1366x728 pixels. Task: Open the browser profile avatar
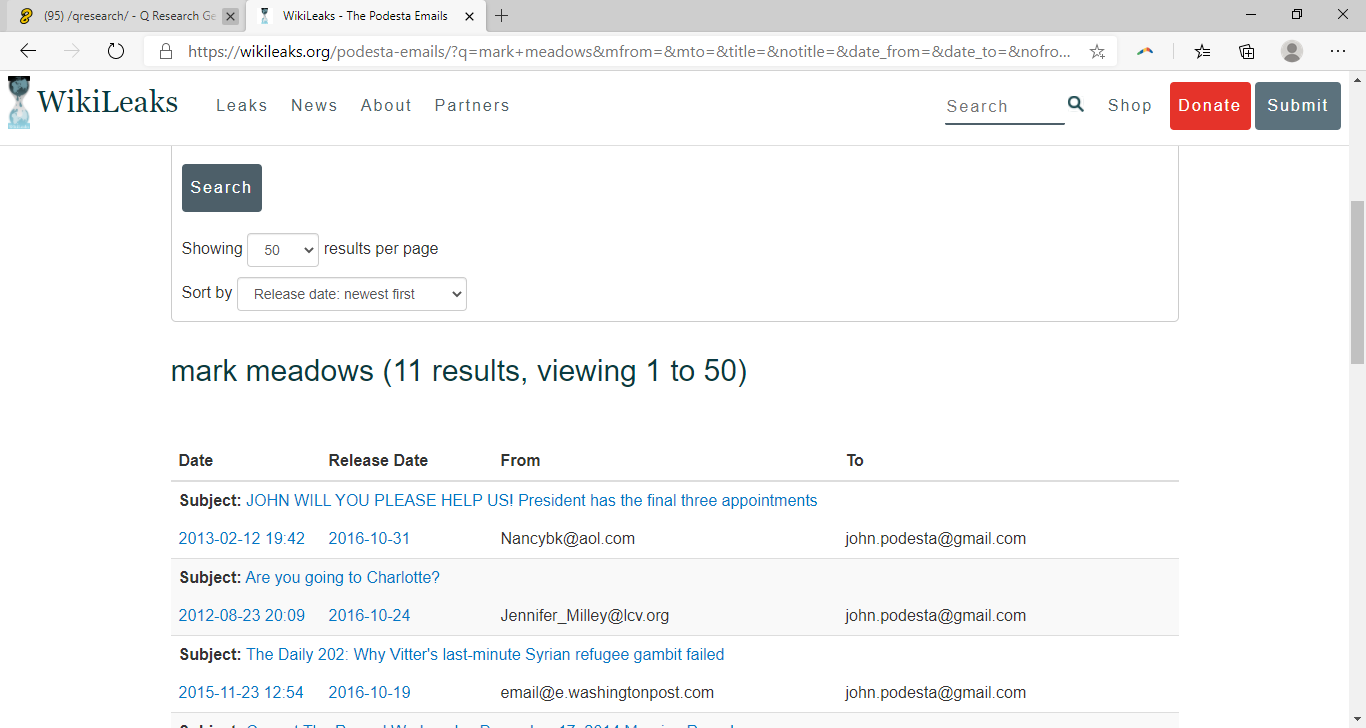coord(1292,51)
